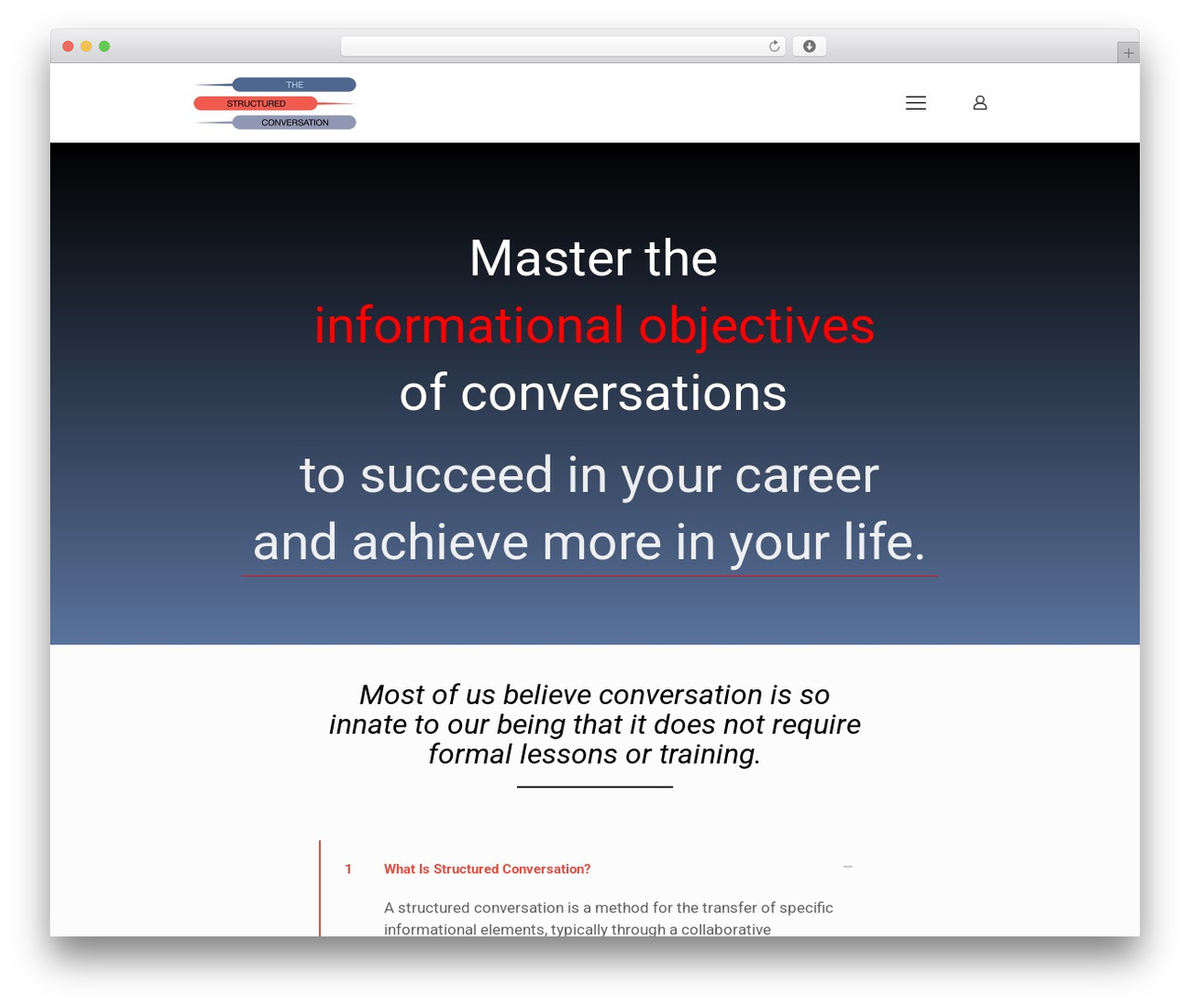Click The Structured Conversation logo

[275, 103]
